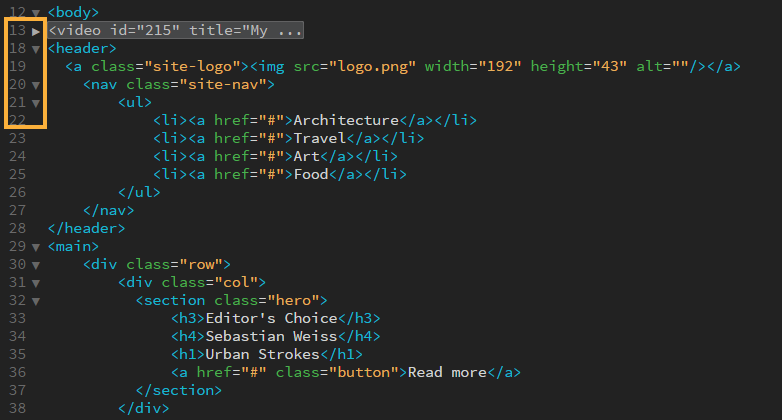Screen dimensions: 782x420
Task: Click line number 38 in the gutter
Action: click(x=17, y=408)
